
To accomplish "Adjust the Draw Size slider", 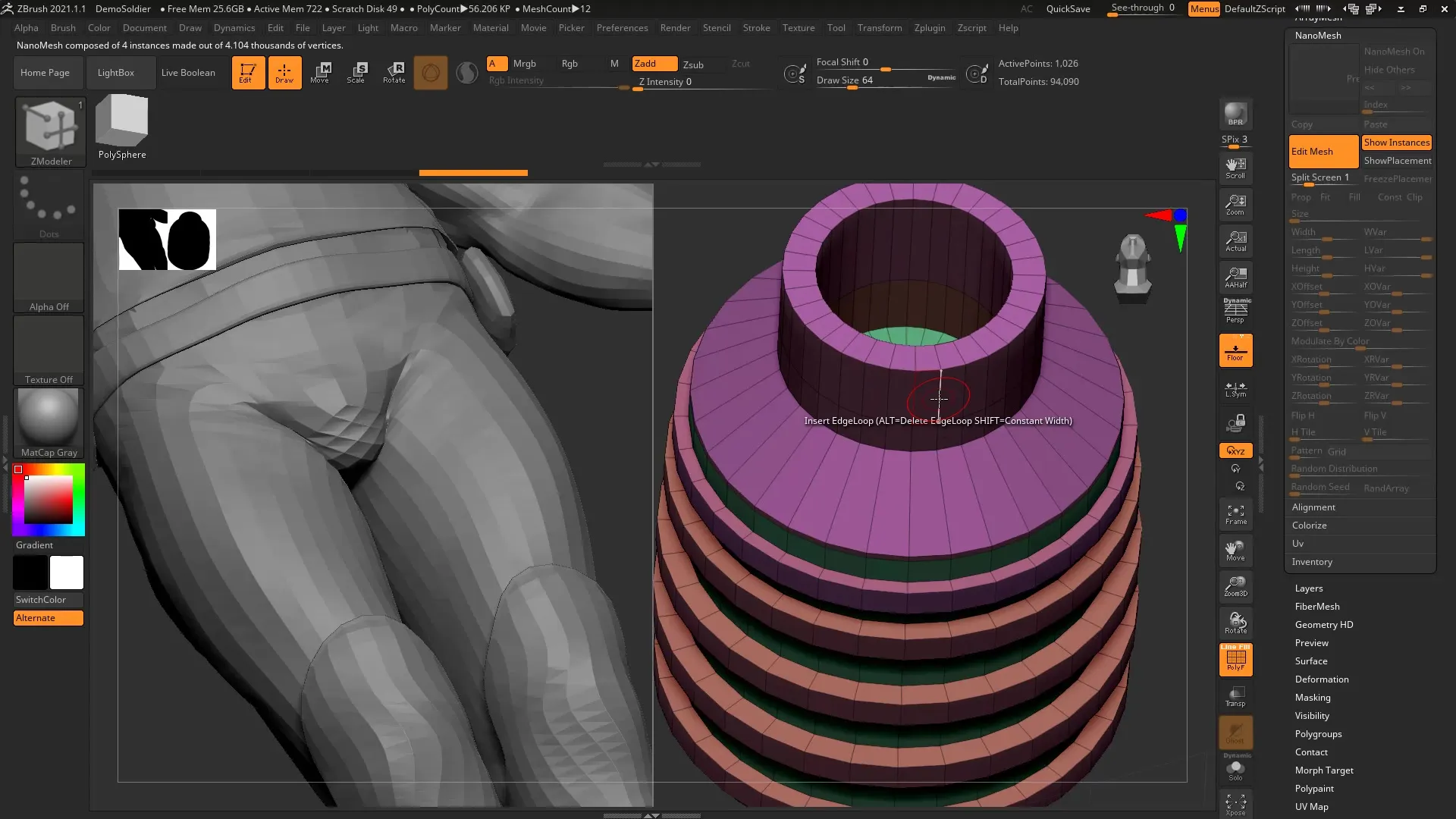I will tap(886, 81).
